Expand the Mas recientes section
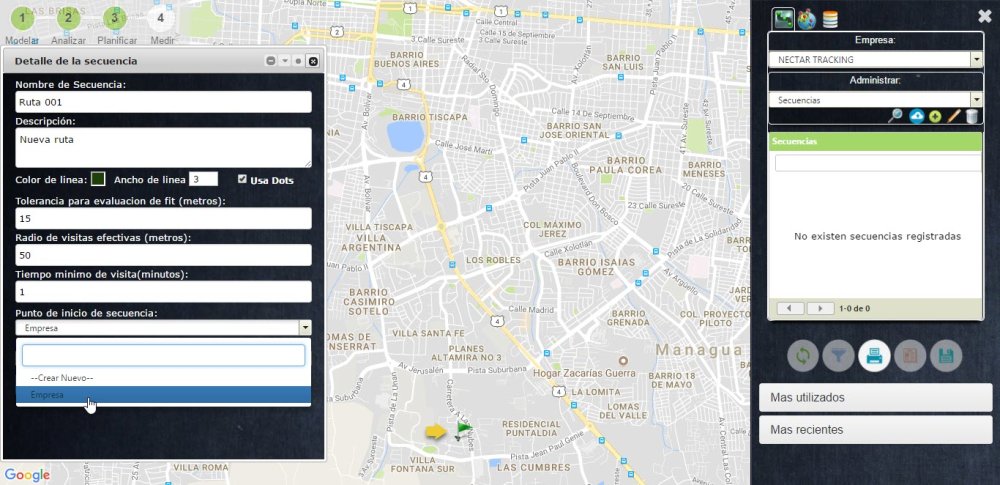Viewport: 1000px width, 485px height. [x=876, y=429]
